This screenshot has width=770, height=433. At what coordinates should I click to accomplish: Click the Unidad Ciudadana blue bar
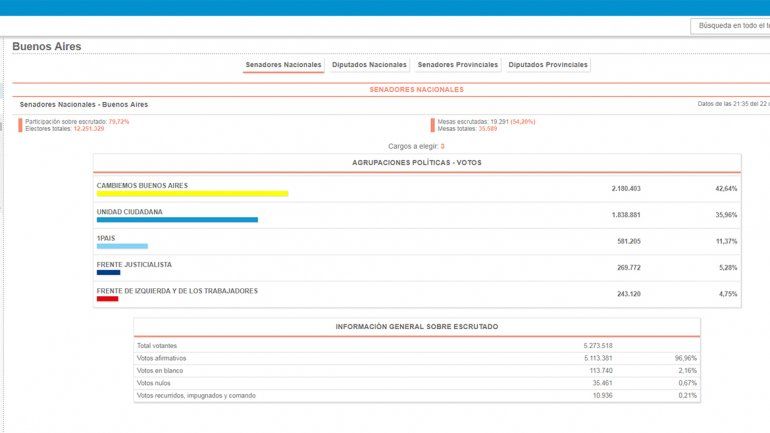[x=177, y=220]
